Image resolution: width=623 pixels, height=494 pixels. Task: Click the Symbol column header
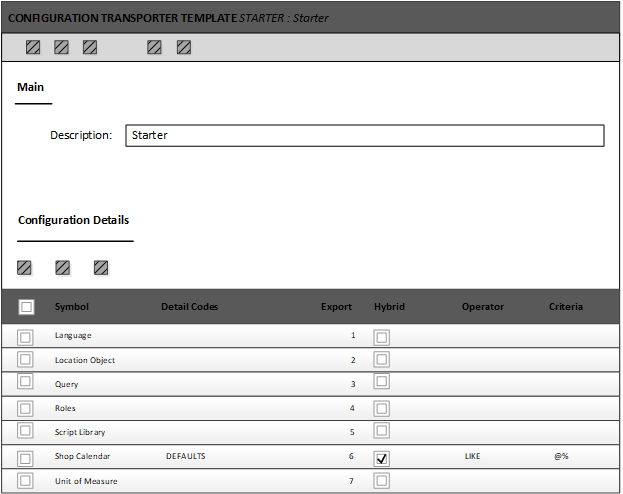pos(71,307)
